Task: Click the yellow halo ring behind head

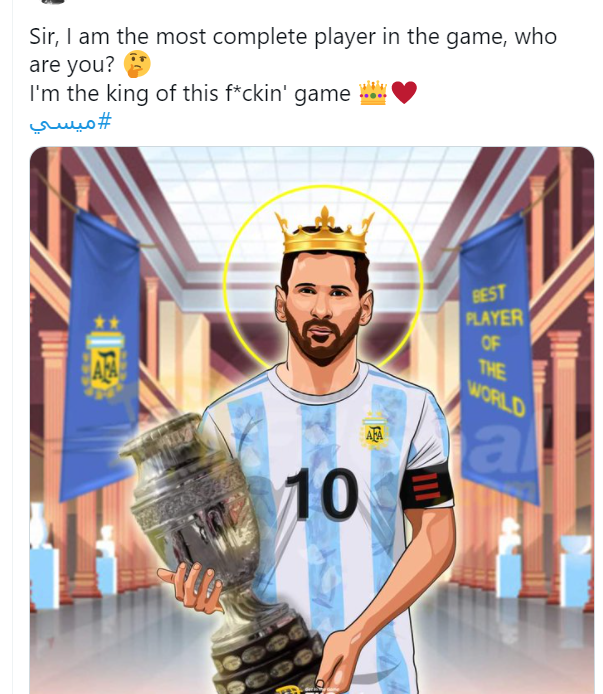Action: 323,279
